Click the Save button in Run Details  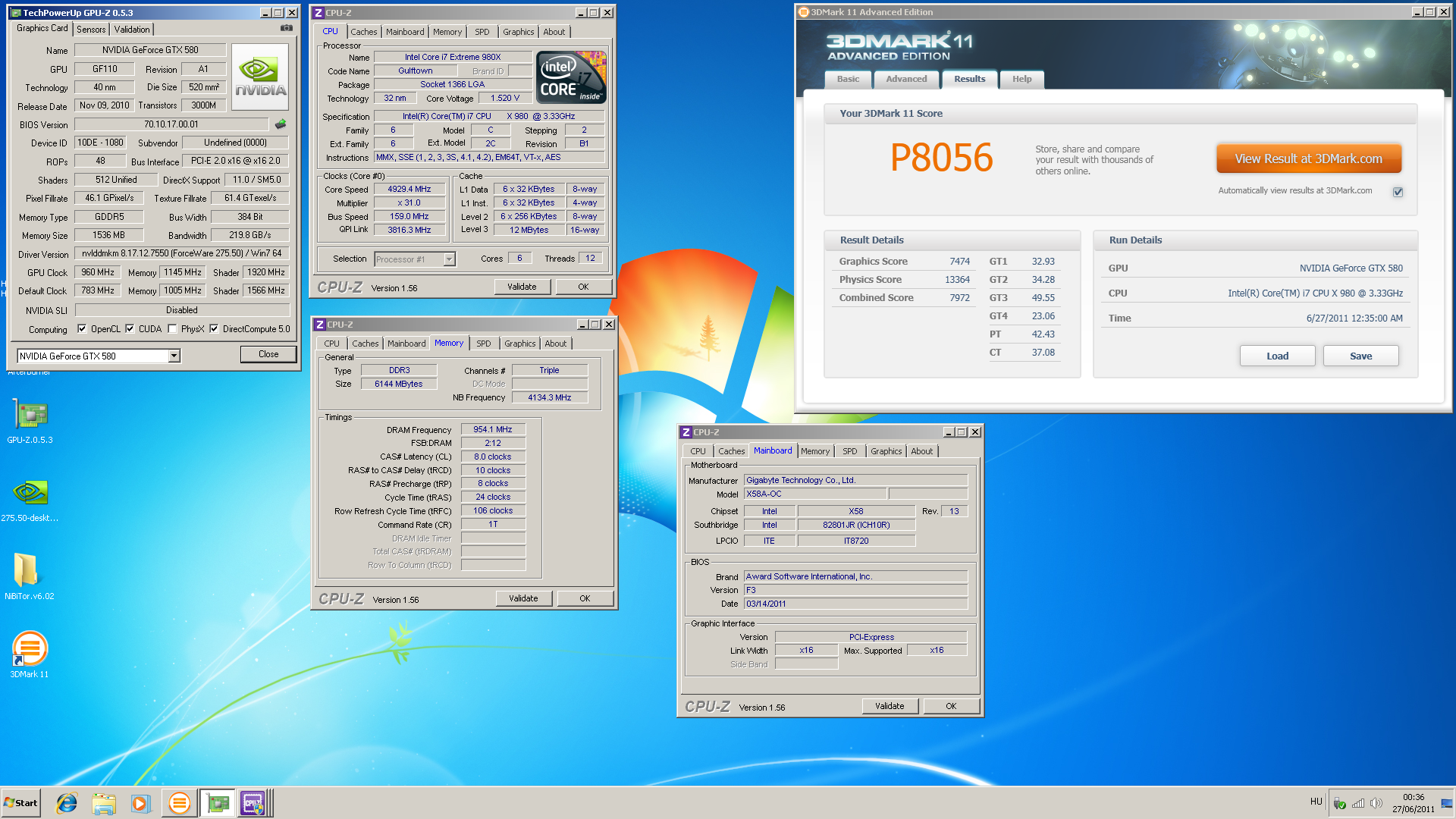click(x=1360, y=356)
